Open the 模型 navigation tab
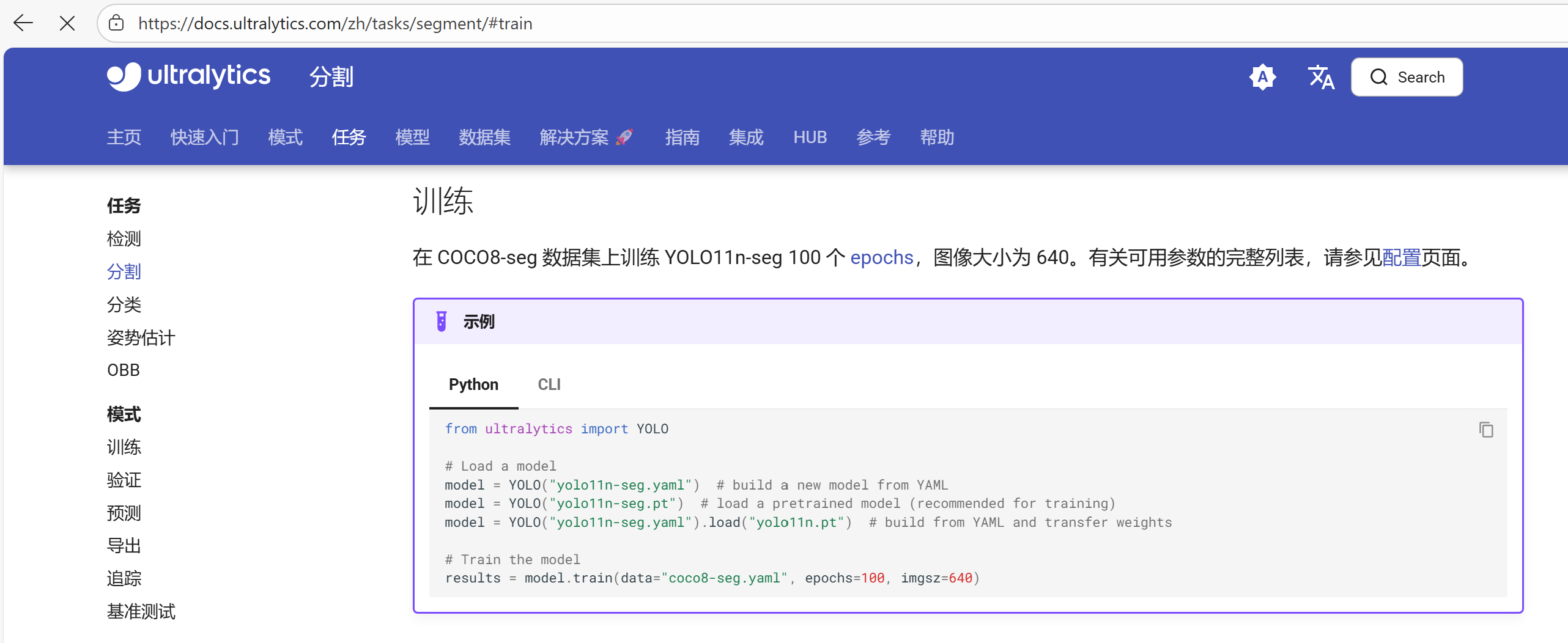 (413, 138)
